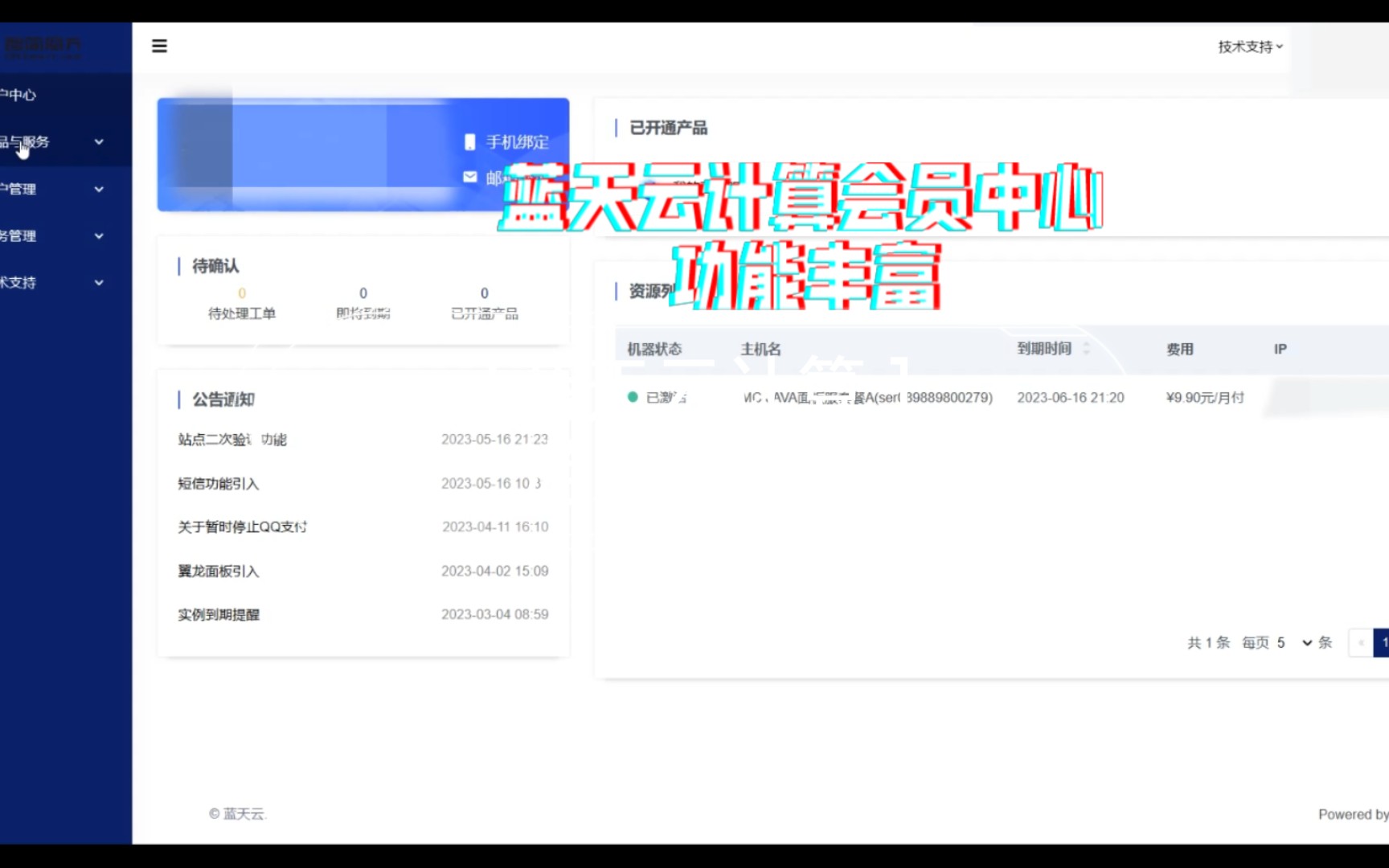The height and width of the screenshot is (868, 1389).
Task: Click the 手机绑定 phone icon
Action: 470,142
